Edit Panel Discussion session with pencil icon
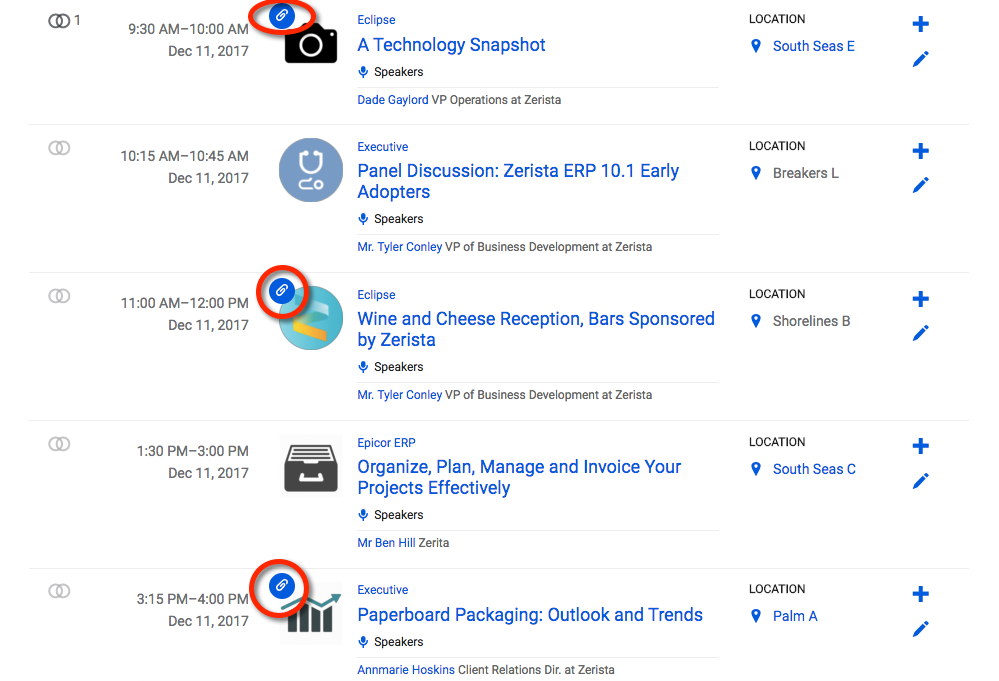999x681 pixels. [920, 185]
